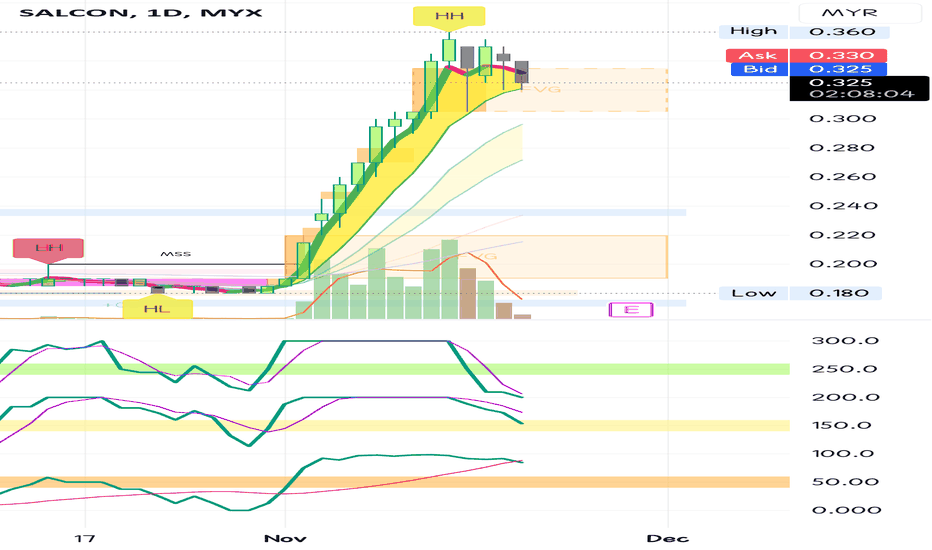
Task: Click the 300.0 indicator scale label
Action: (845, 341)
